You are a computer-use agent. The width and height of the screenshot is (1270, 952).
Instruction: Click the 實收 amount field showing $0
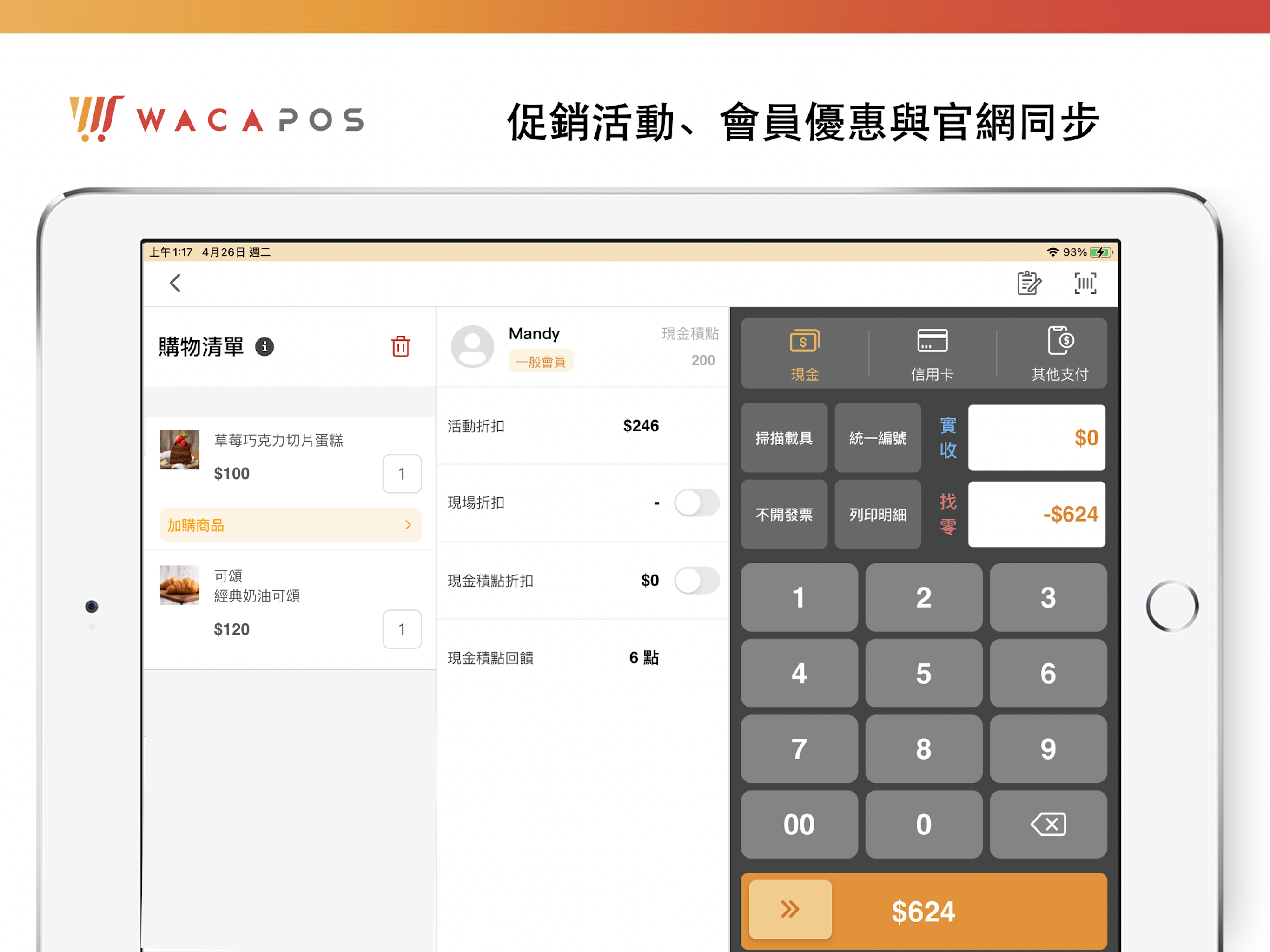(1036, 437)
